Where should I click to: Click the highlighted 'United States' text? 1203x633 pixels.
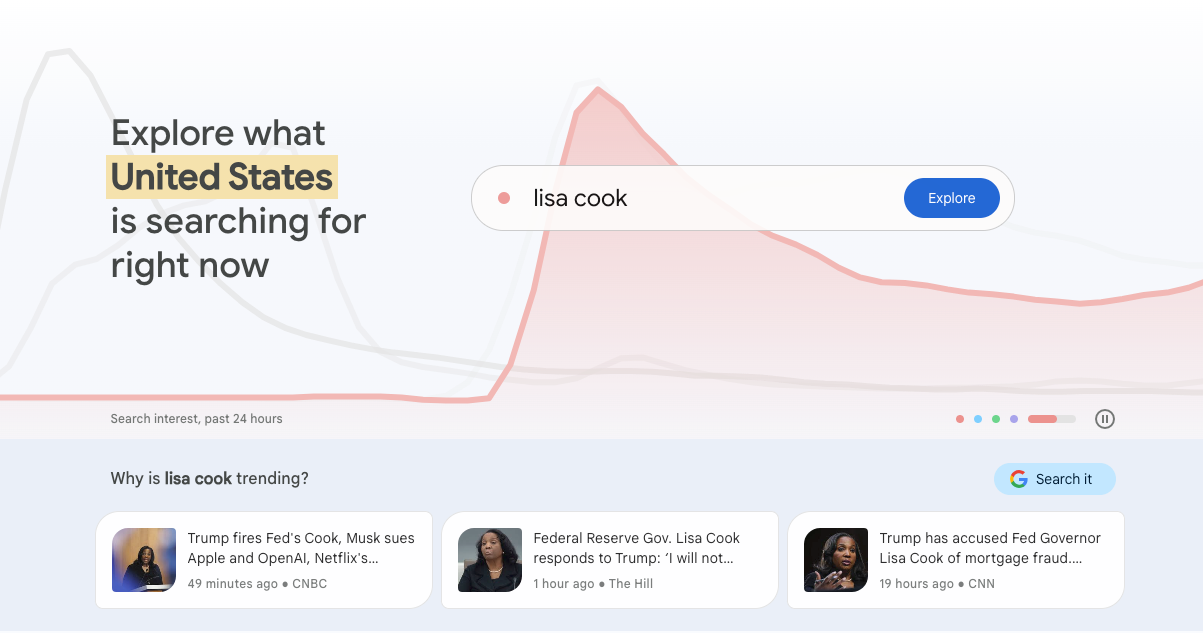[x=222, y=177]
